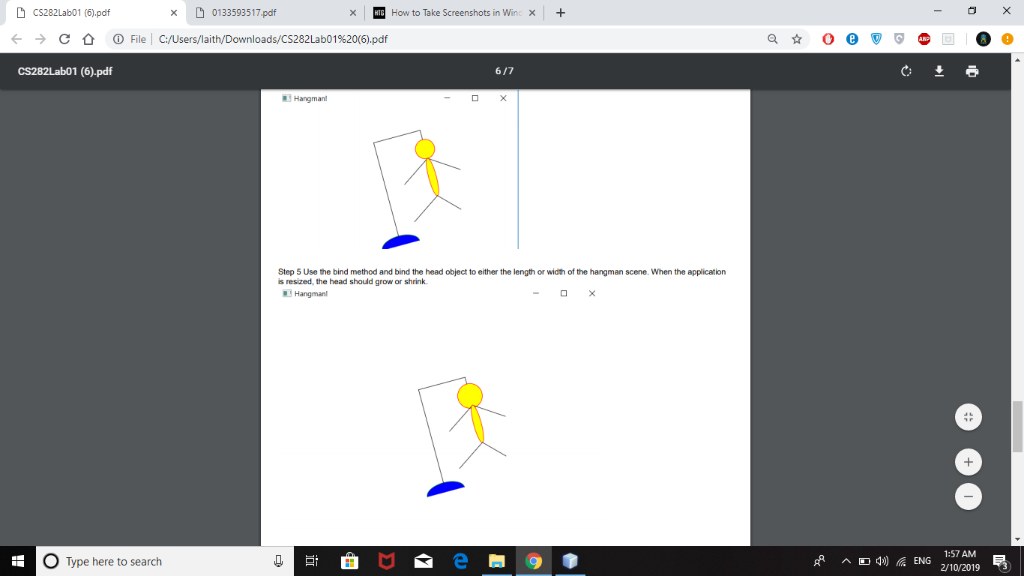
Task: Open the Action Center notifications
Action: [x=1000, y=562]
